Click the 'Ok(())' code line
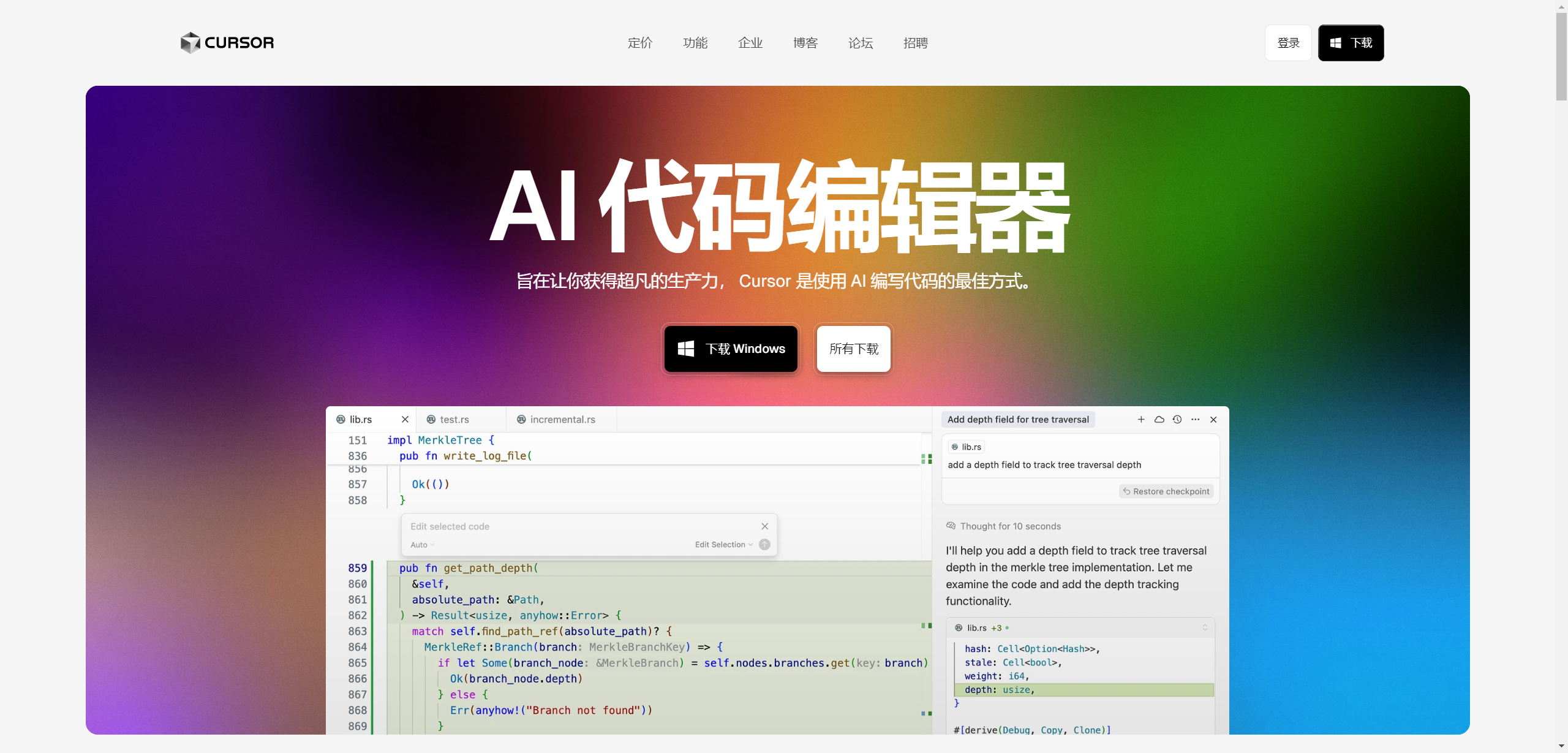This screenshot has width=1568, height=753. (431, 484)
